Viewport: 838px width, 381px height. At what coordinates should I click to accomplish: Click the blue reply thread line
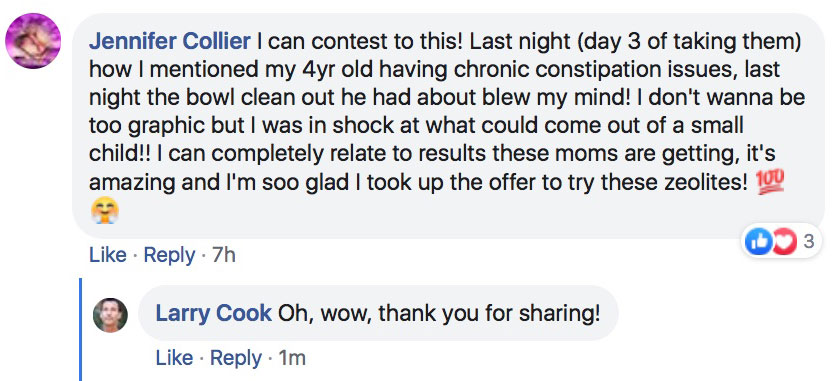(81, 329)
